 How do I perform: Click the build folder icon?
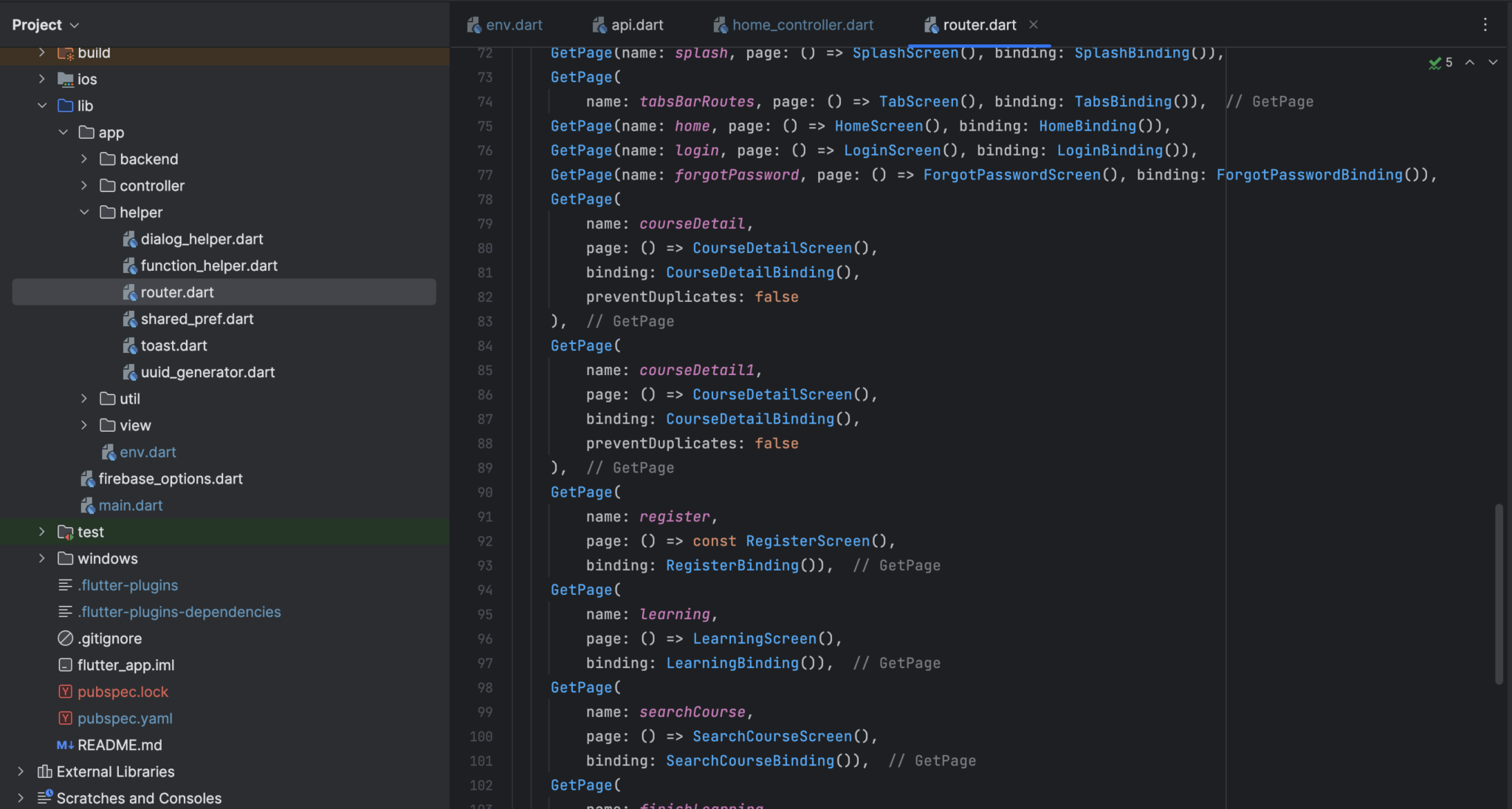pyautogui.click(x=66, y=53)
